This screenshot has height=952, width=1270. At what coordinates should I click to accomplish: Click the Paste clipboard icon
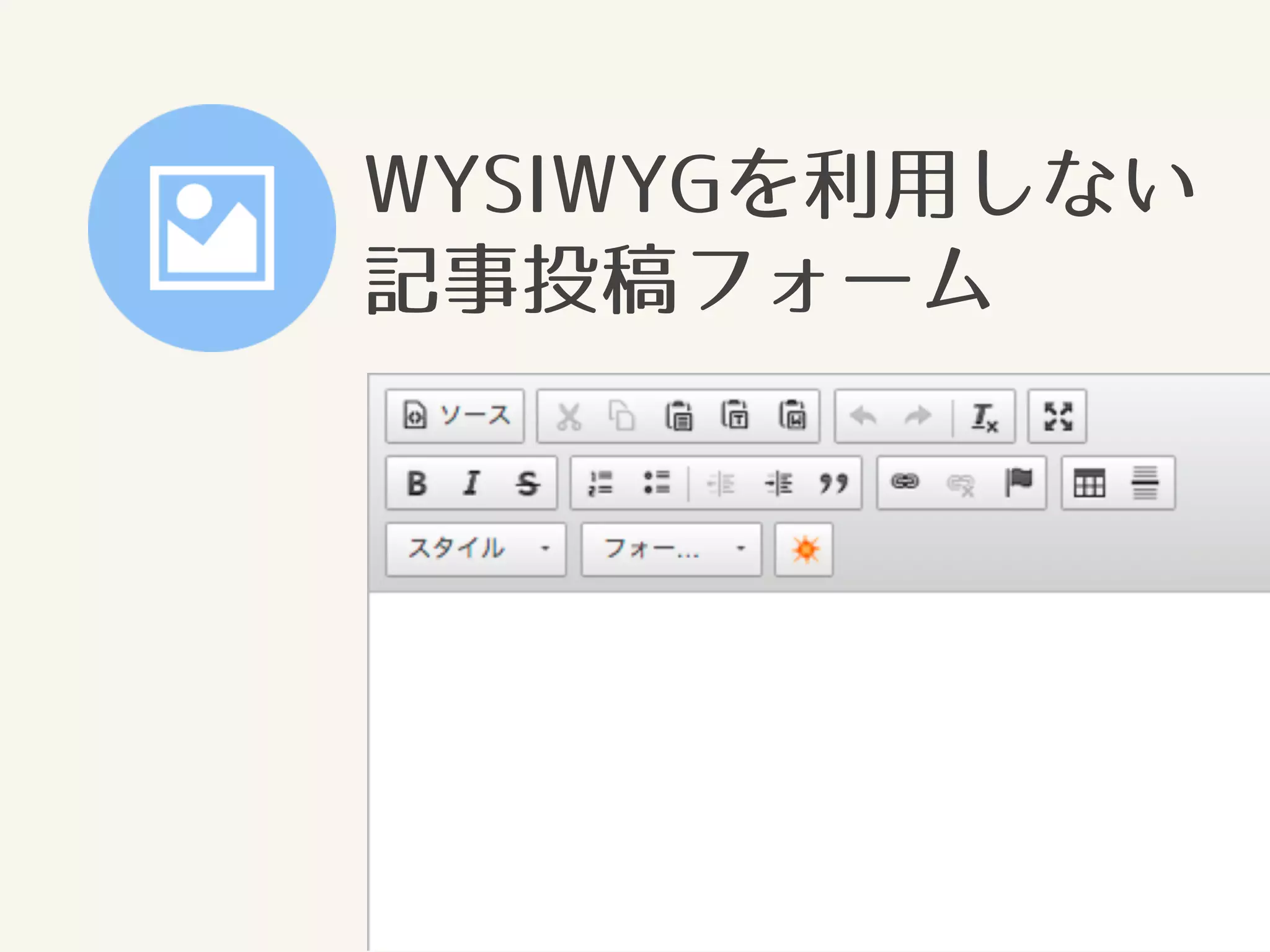(x=679, y=416)
